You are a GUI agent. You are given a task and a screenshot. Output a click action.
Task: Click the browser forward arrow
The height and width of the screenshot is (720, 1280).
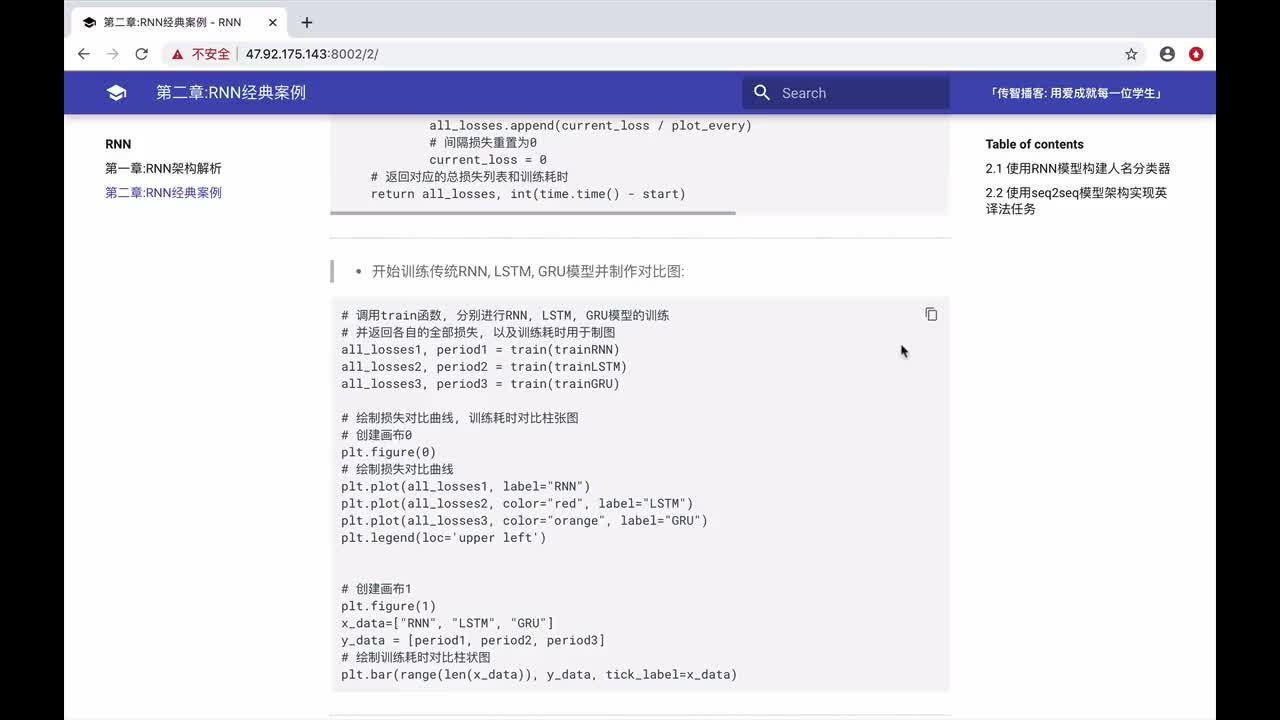tap(113, 54)
